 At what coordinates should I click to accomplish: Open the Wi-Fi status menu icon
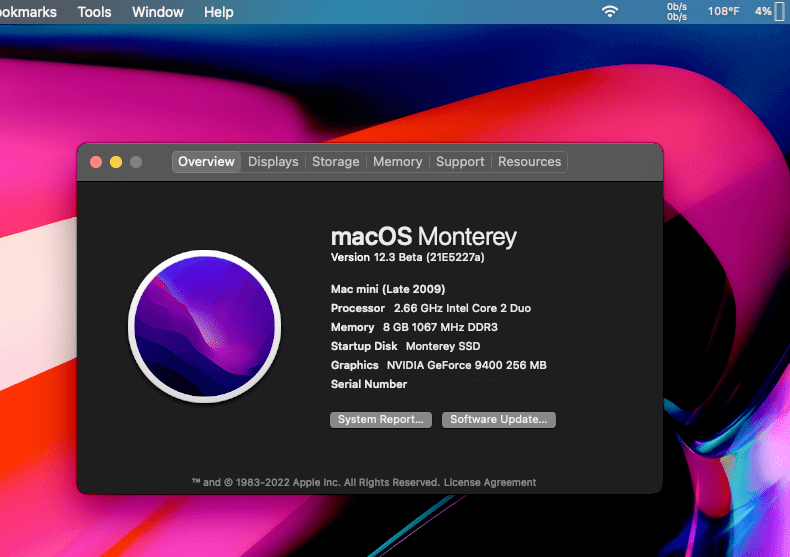click(x=610, y=12)
